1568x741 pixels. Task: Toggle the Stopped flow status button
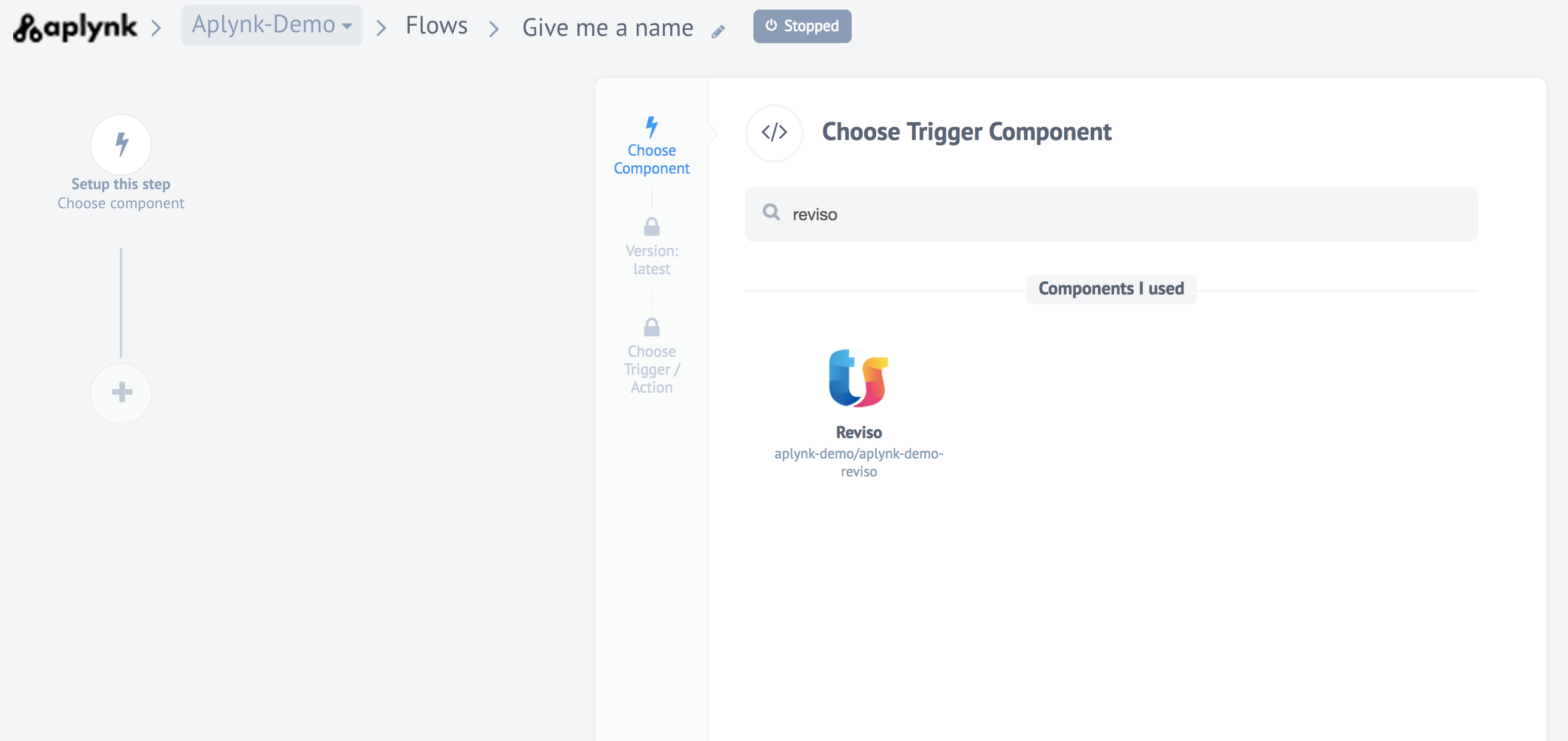click(x=801, y=26)
